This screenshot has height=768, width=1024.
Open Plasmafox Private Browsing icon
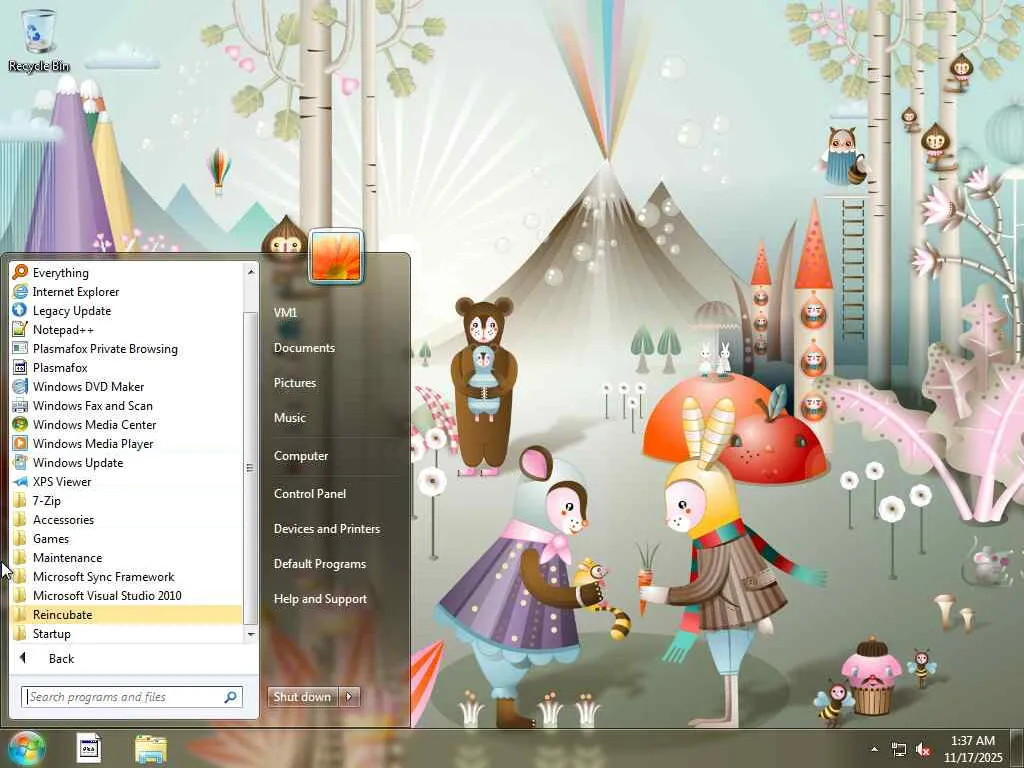[x=20, y=348]
